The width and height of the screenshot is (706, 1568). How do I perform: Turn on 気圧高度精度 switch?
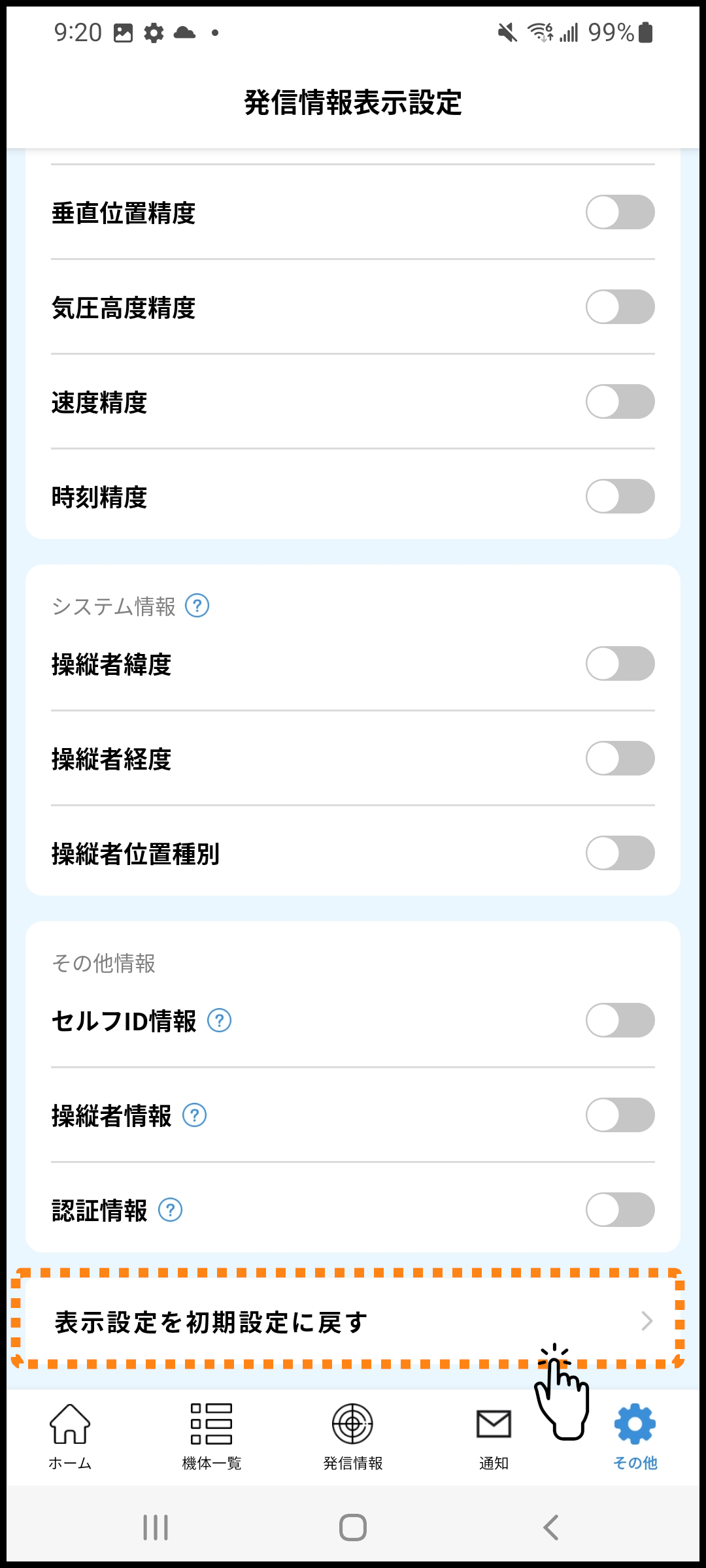click(620, 307)
